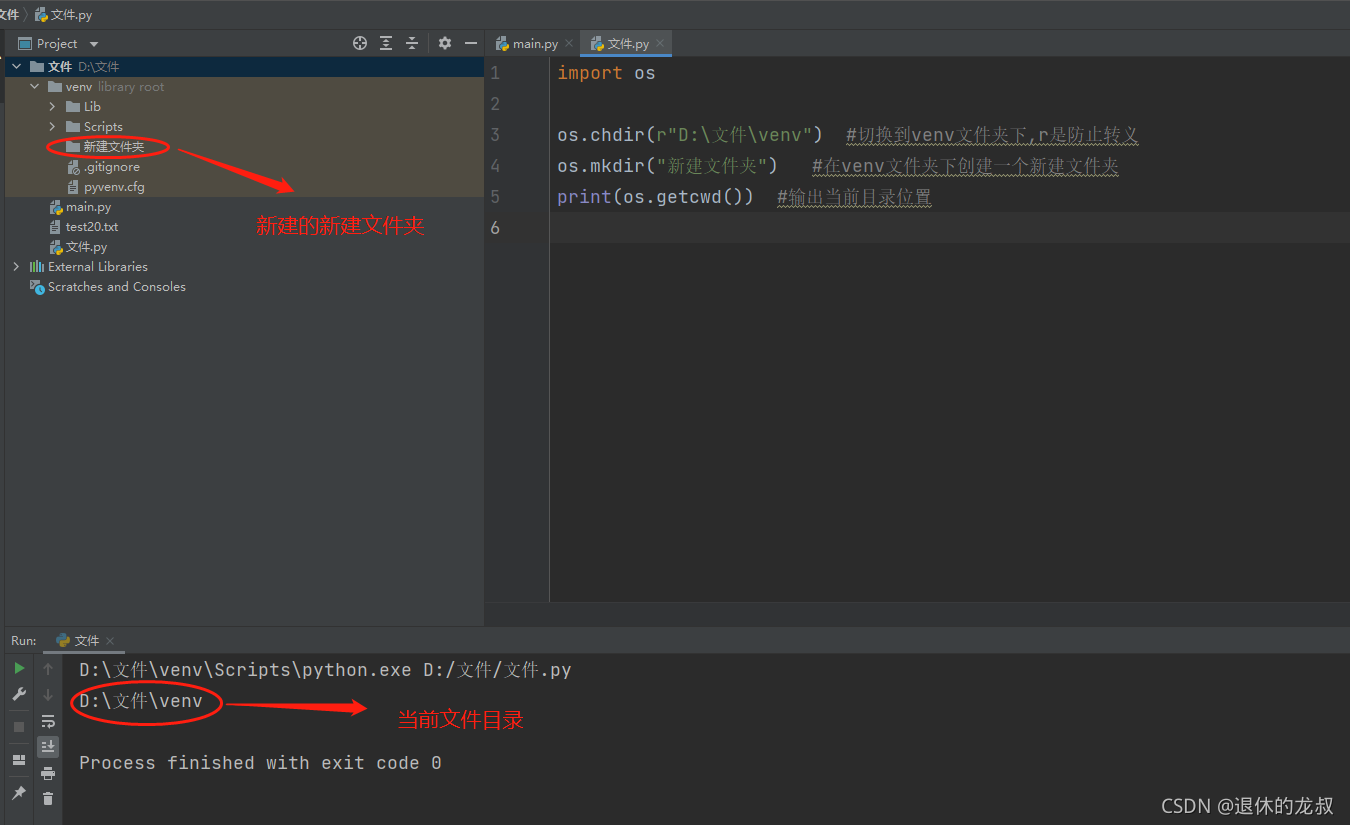Screen dimensions: 1350x825
Task: Close the 文件.py editor tab
Action: point(660,43)
